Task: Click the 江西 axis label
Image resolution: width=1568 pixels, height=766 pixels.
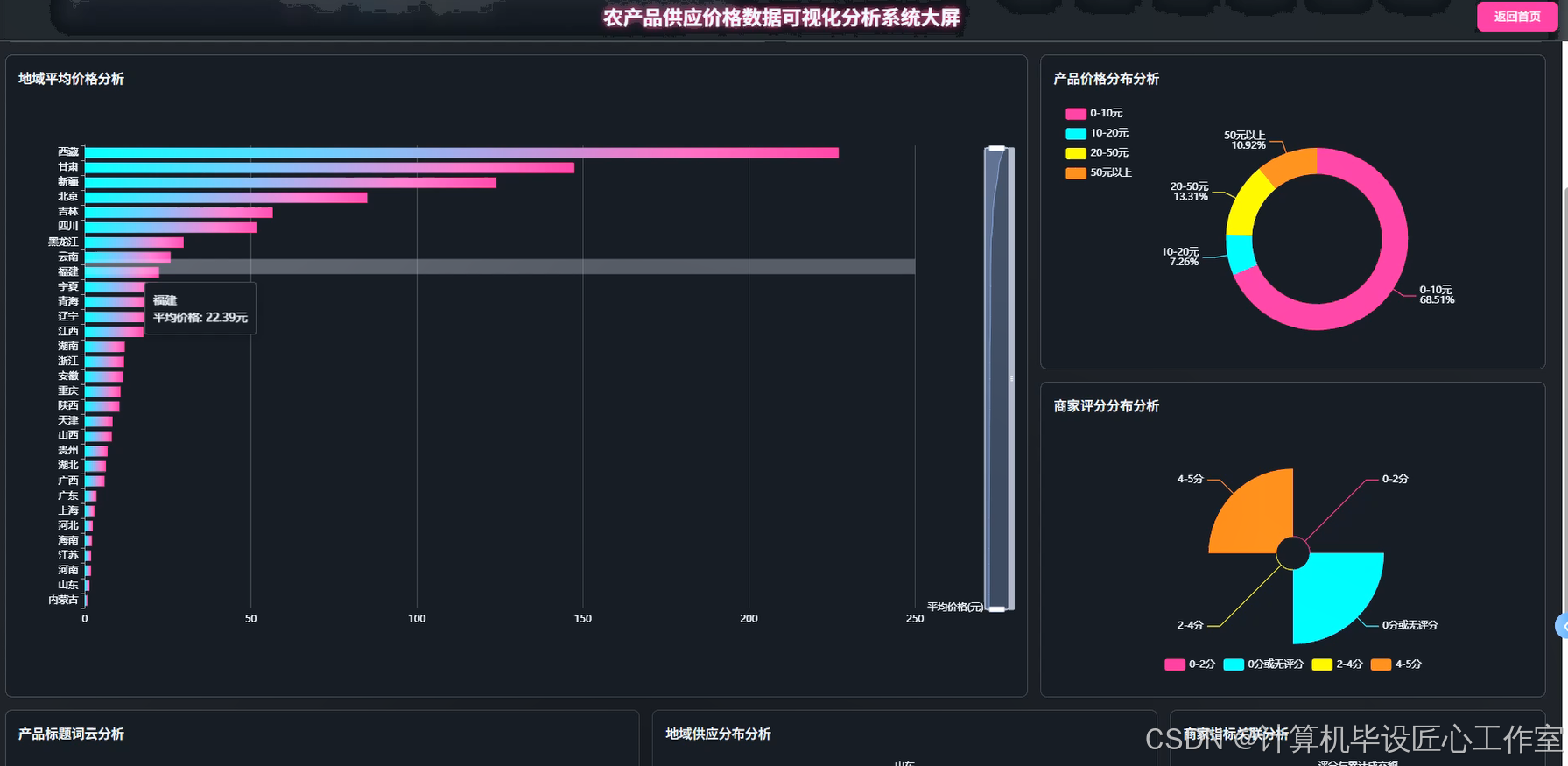Action: (x=68, y=332)
